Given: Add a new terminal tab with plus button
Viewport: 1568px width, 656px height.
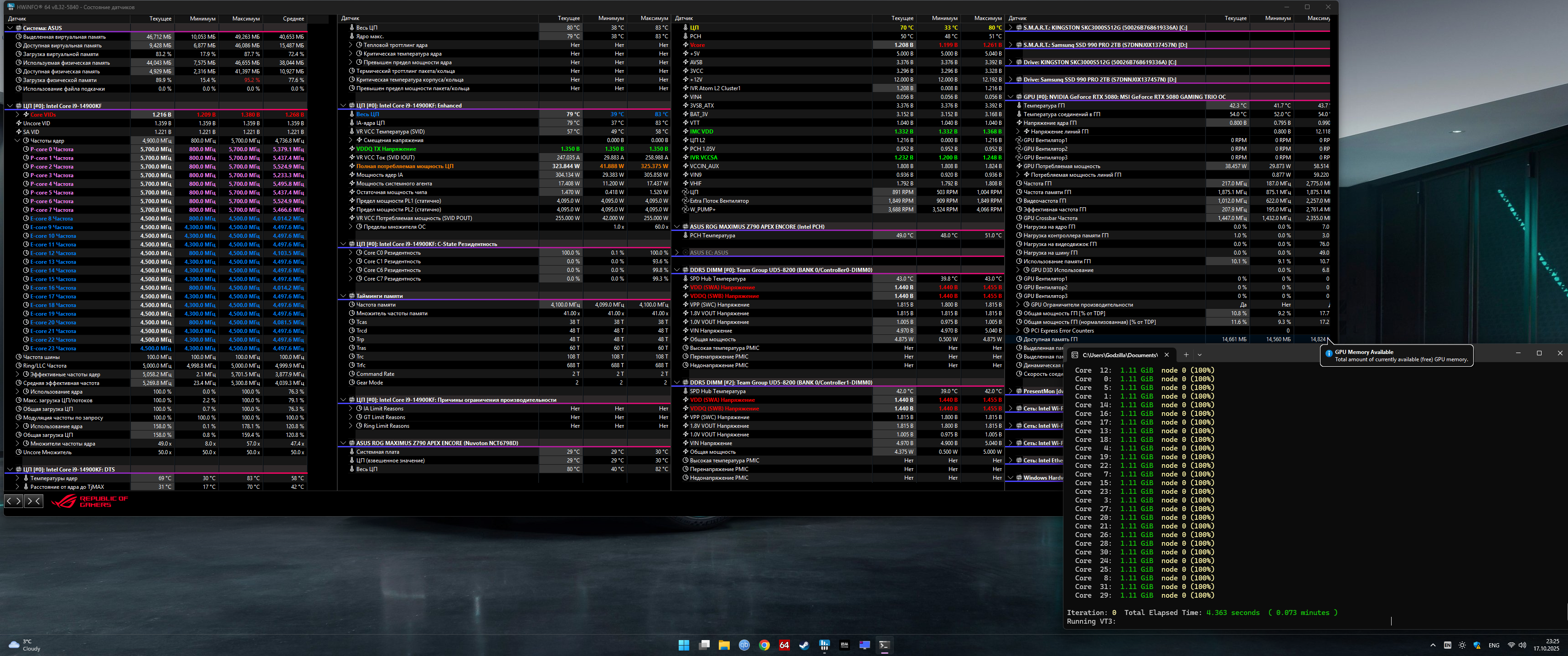Looking at the screenshot, I should pyautogui.click(x=1186, y=355).
